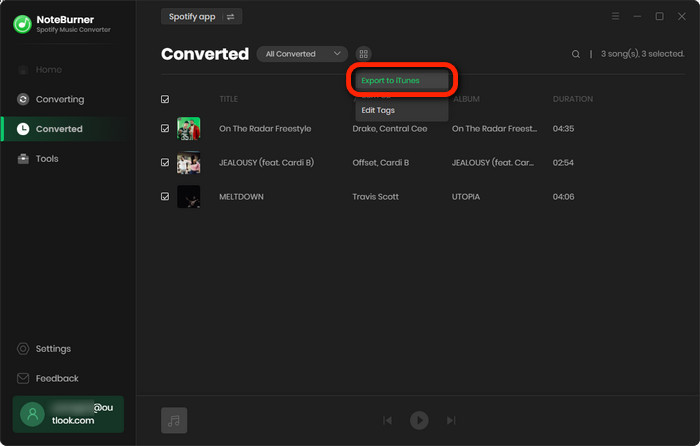Click the 02:54 duration value
Image resolution: width=700 pixels, height=446 pixels.
(x=563, y=163)
